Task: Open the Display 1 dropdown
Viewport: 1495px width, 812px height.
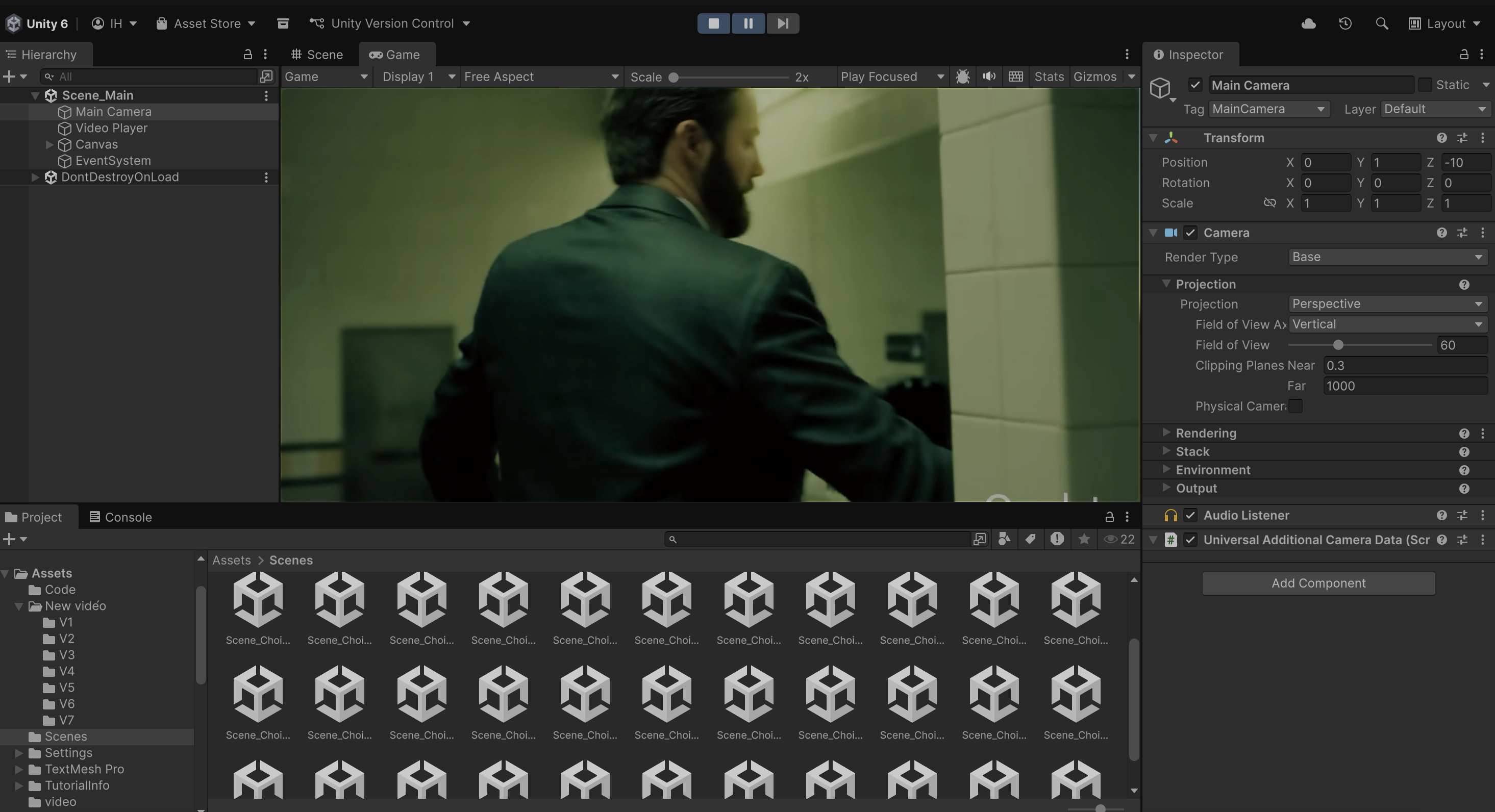Action: (x=418, y=77)
